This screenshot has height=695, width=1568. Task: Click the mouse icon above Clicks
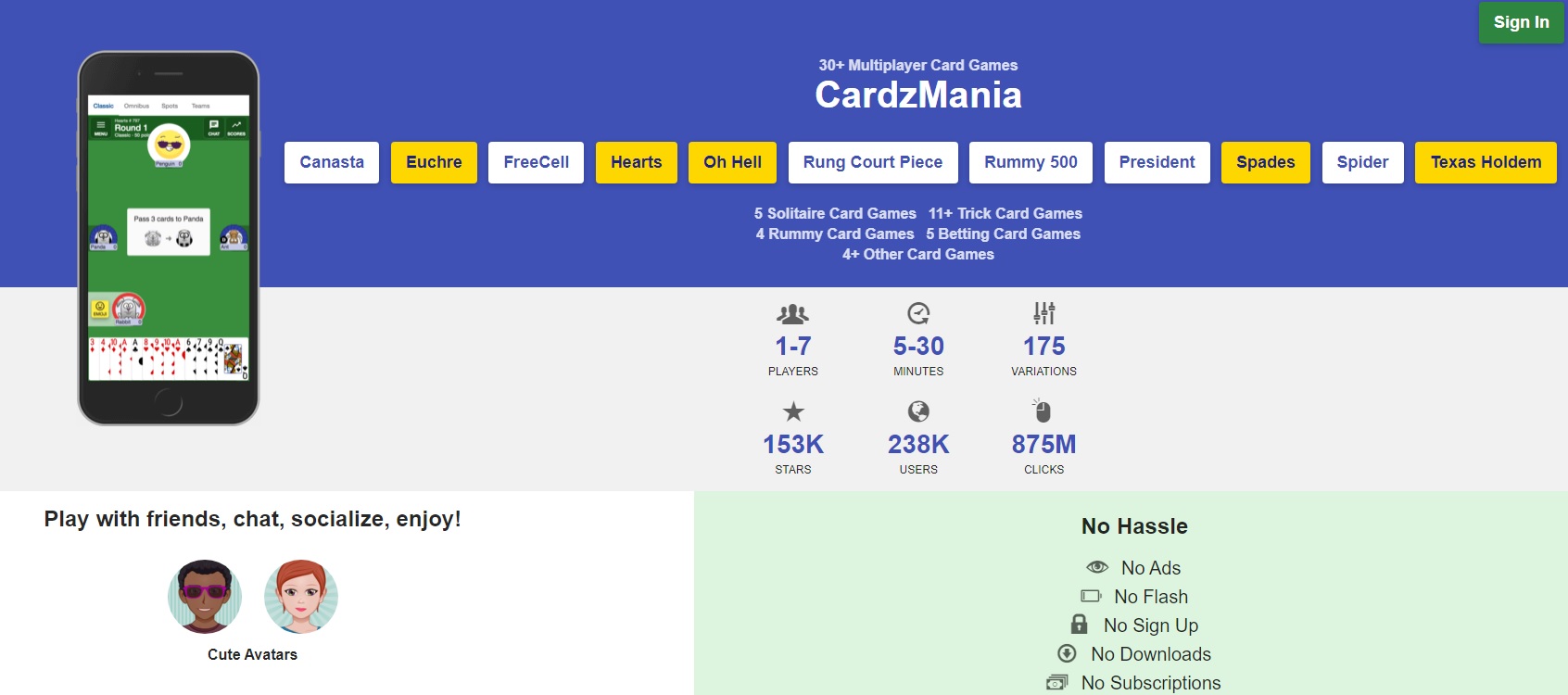pyautogui.click(x=1043, y=411)
